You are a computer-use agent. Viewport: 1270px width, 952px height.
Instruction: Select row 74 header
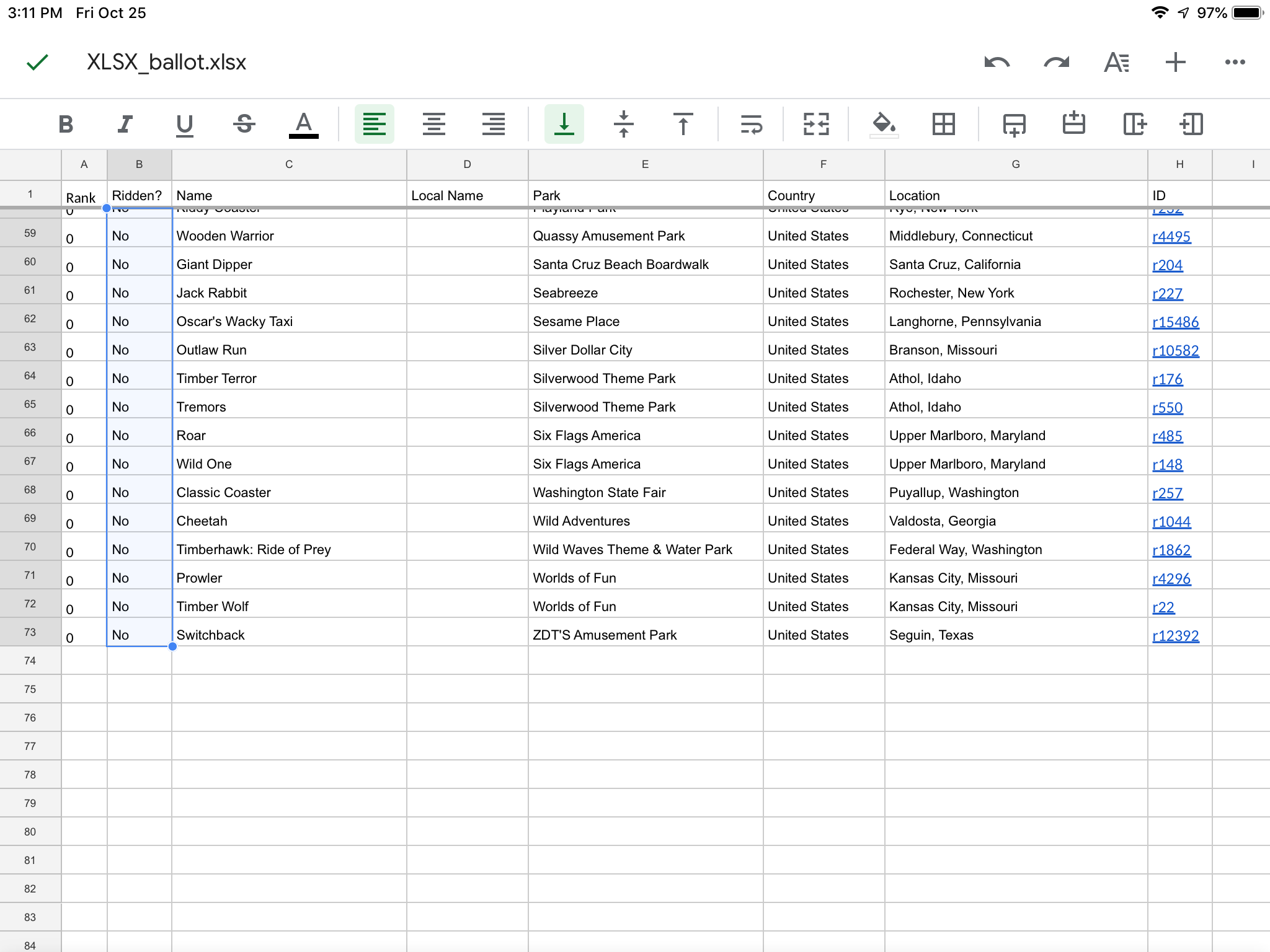pyautogui.click(x=30, y=661)
